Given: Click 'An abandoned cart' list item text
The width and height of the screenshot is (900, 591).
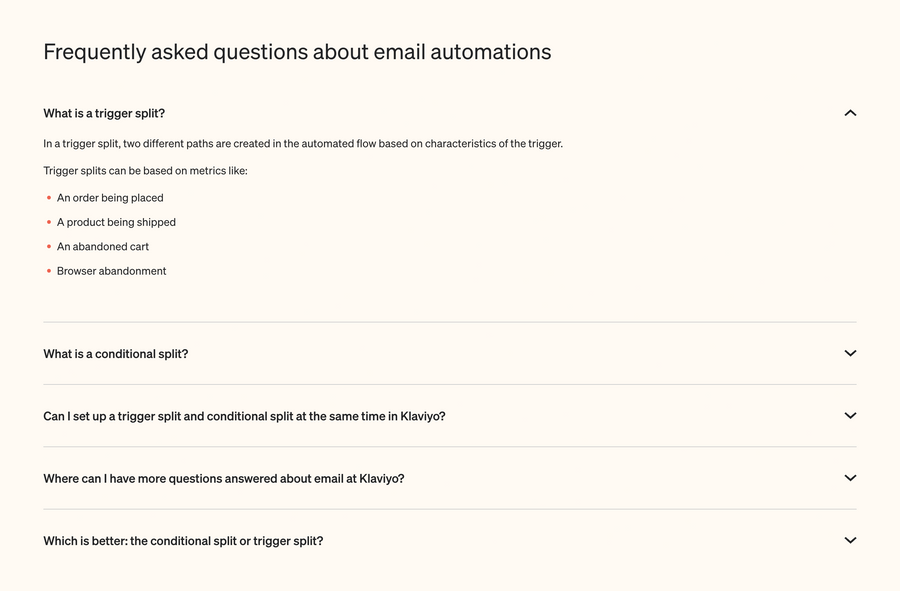Looking at the screenshot, I should (x=103, y=247).
